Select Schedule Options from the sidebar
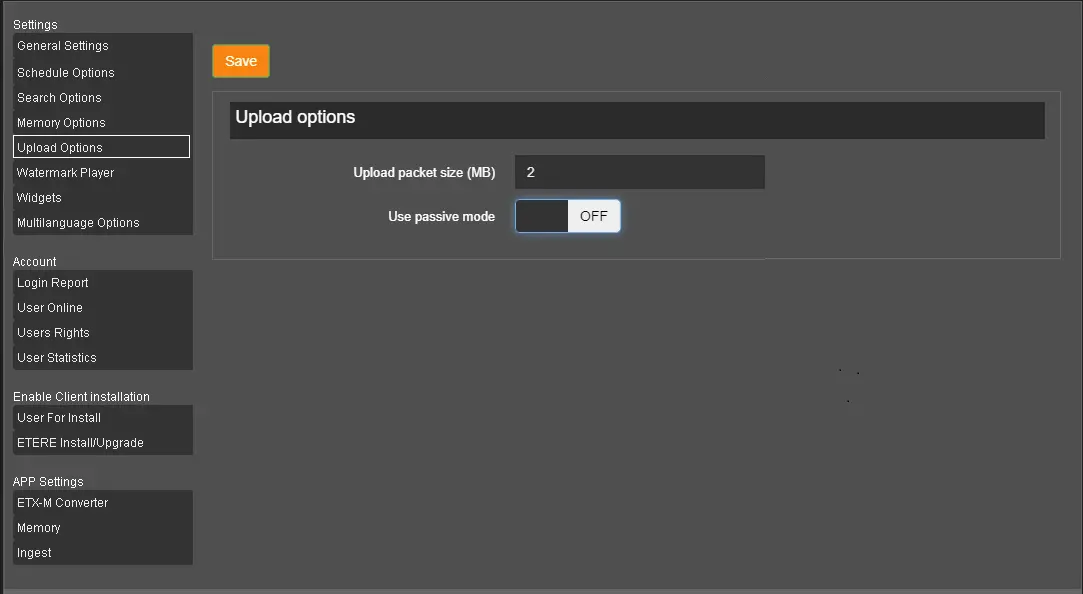Image resolution: width=1083 pixels, height=594 pixels. click(x=66, y=73)
